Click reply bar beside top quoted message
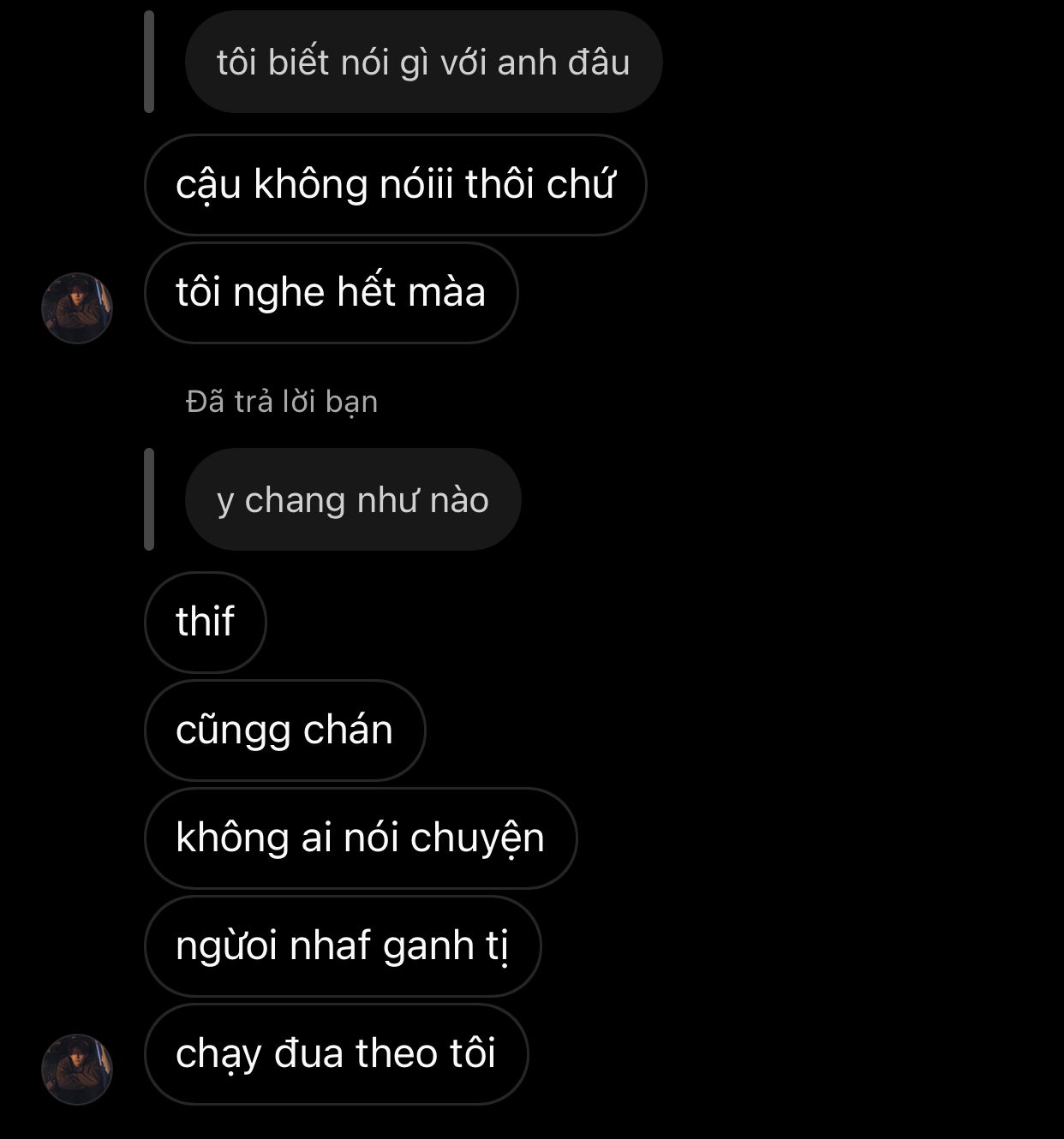This screenshot has width=1064, height=1139. (x=149, y=62)
